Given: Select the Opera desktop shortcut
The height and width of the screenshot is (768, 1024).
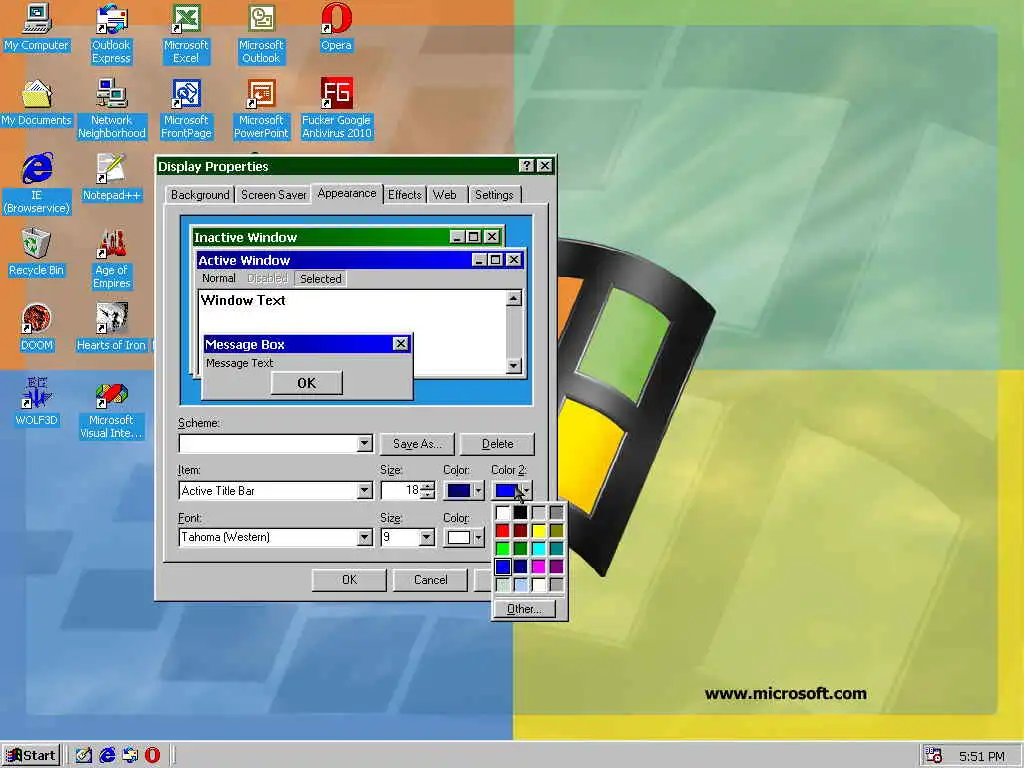Looking at the screenshot, I should (x=336, y=27).
